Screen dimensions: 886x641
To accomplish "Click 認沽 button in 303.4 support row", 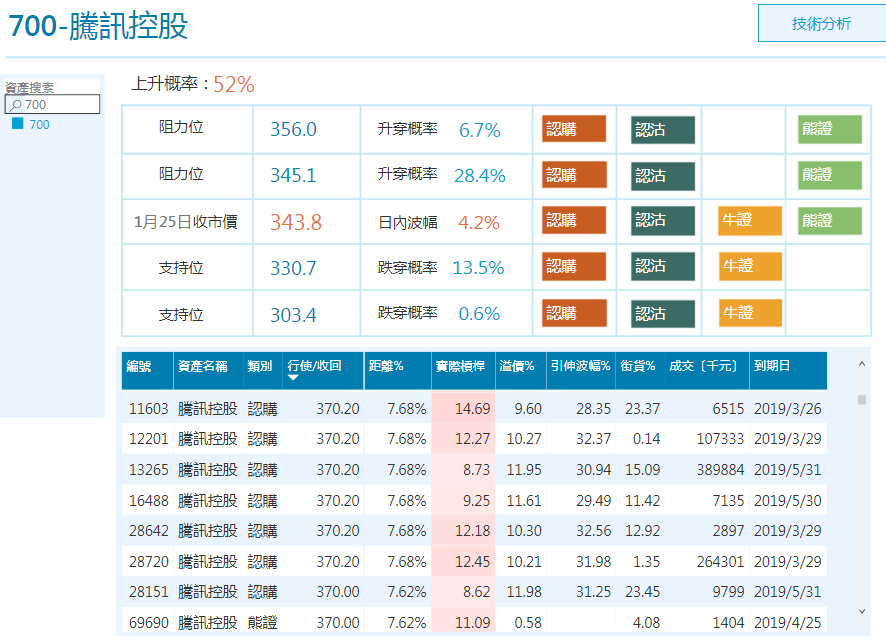I will [663, 314].
